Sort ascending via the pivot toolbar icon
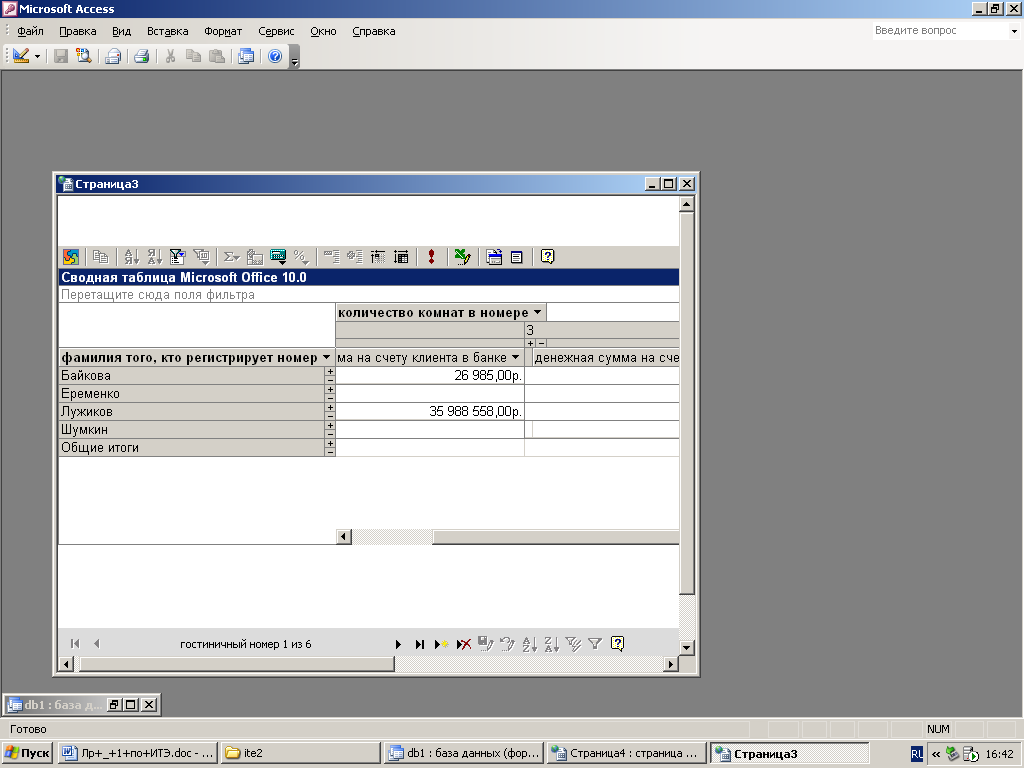 tap(131, 257)
